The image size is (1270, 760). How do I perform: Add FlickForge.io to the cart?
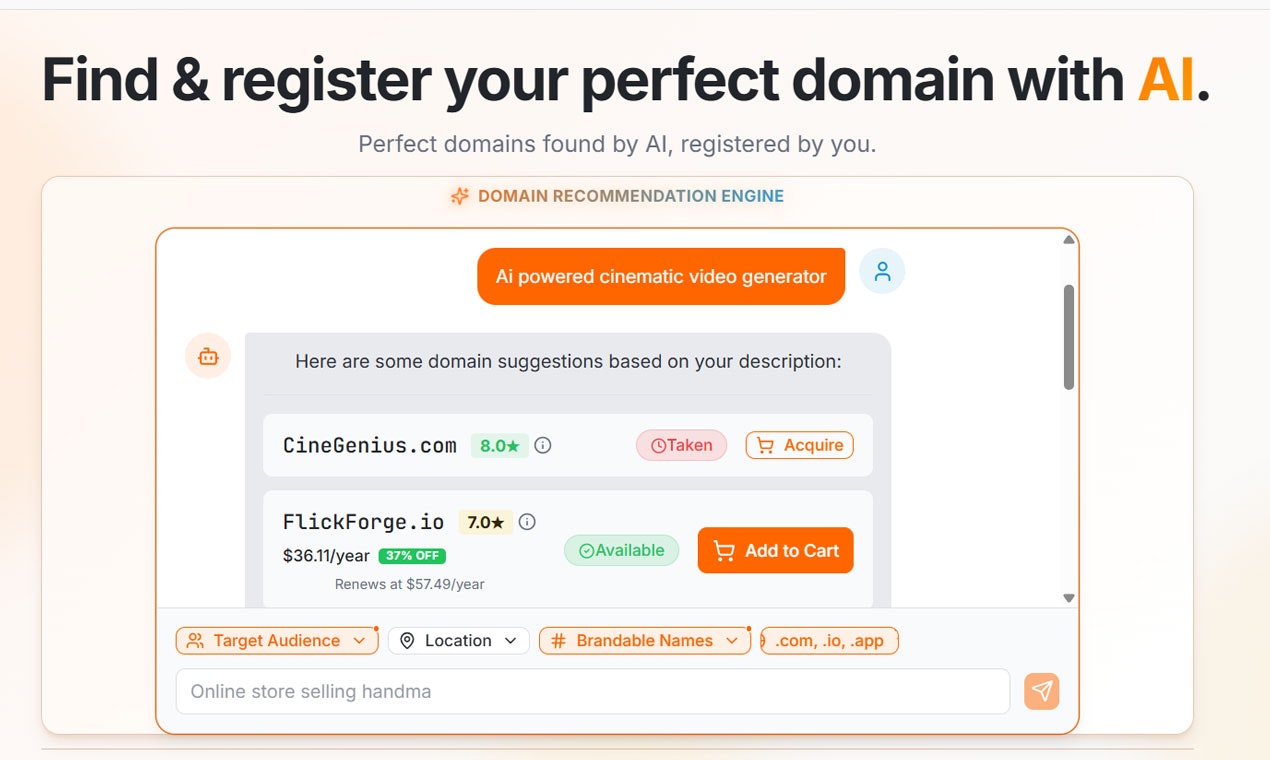[x=775, y=550]
